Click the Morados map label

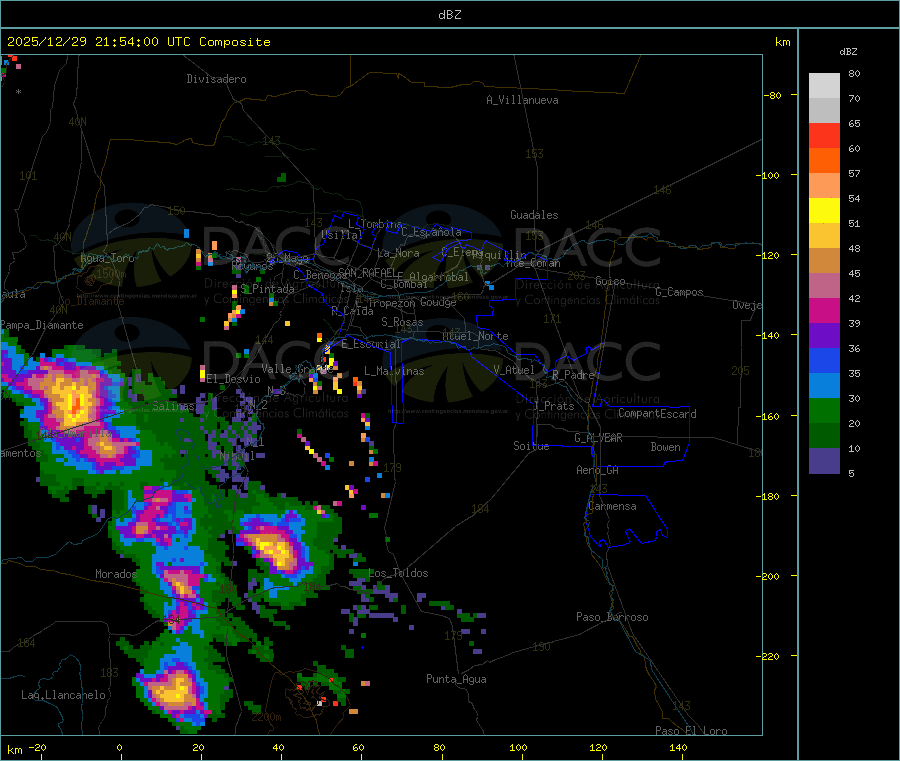[116, 574]
